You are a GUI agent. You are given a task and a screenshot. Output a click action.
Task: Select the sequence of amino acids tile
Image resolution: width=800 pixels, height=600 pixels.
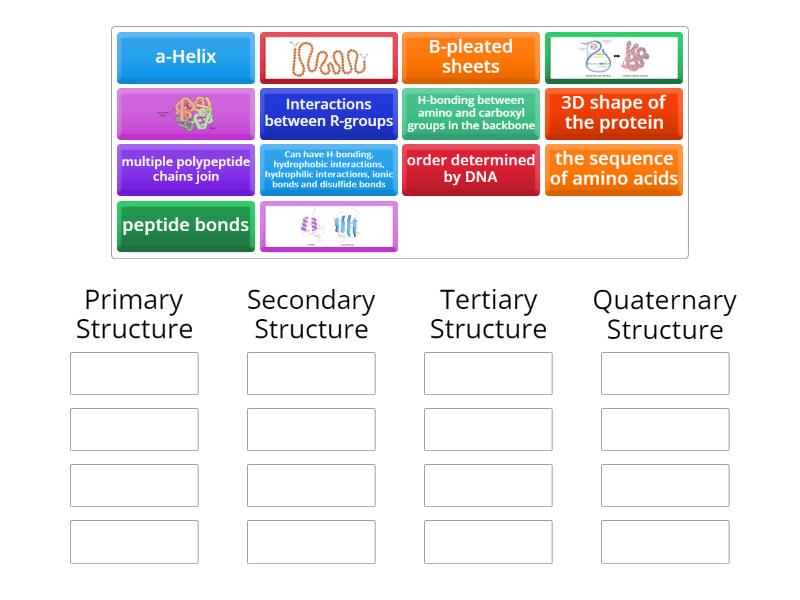coord(614,170)
